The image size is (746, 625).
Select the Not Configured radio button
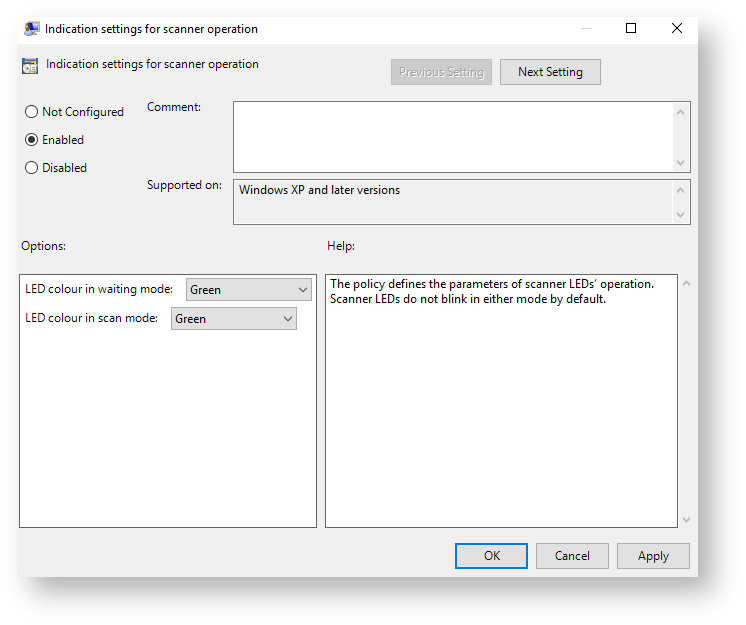pyautogui.click(x=32, y=112)
